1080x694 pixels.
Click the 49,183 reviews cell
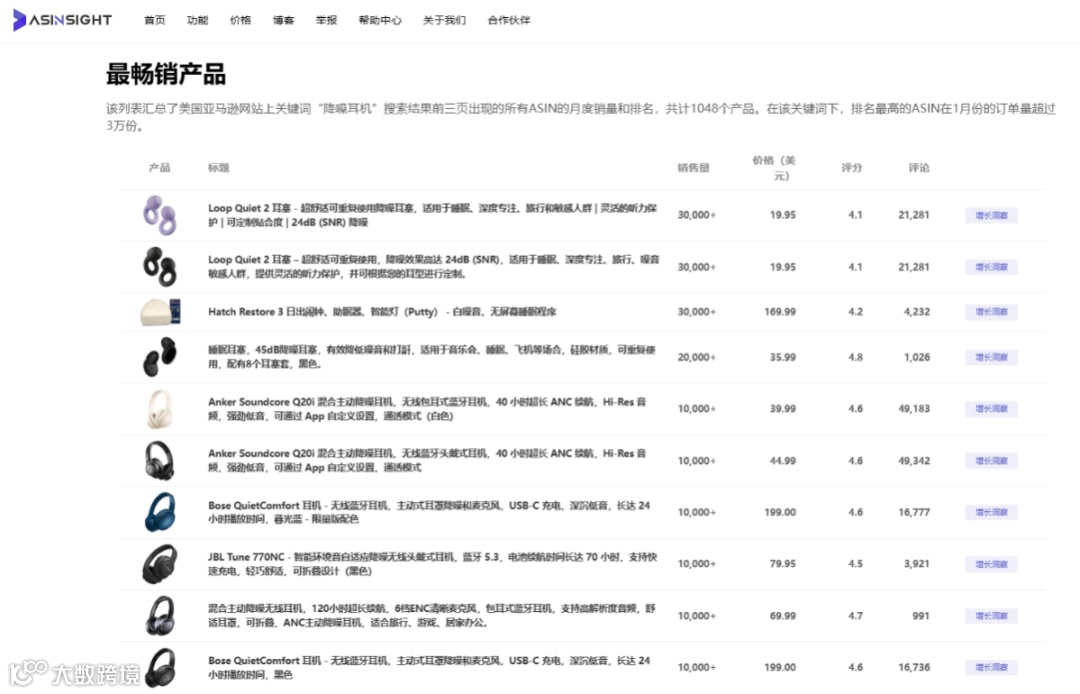pos(914,409)
